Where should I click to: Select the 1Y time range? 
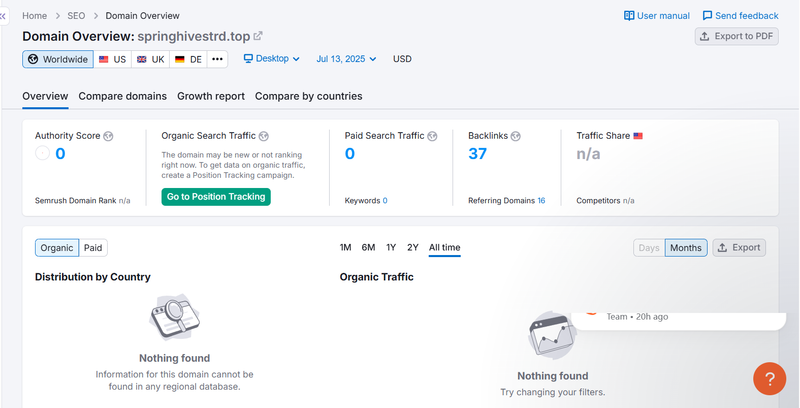pos(391,247)
